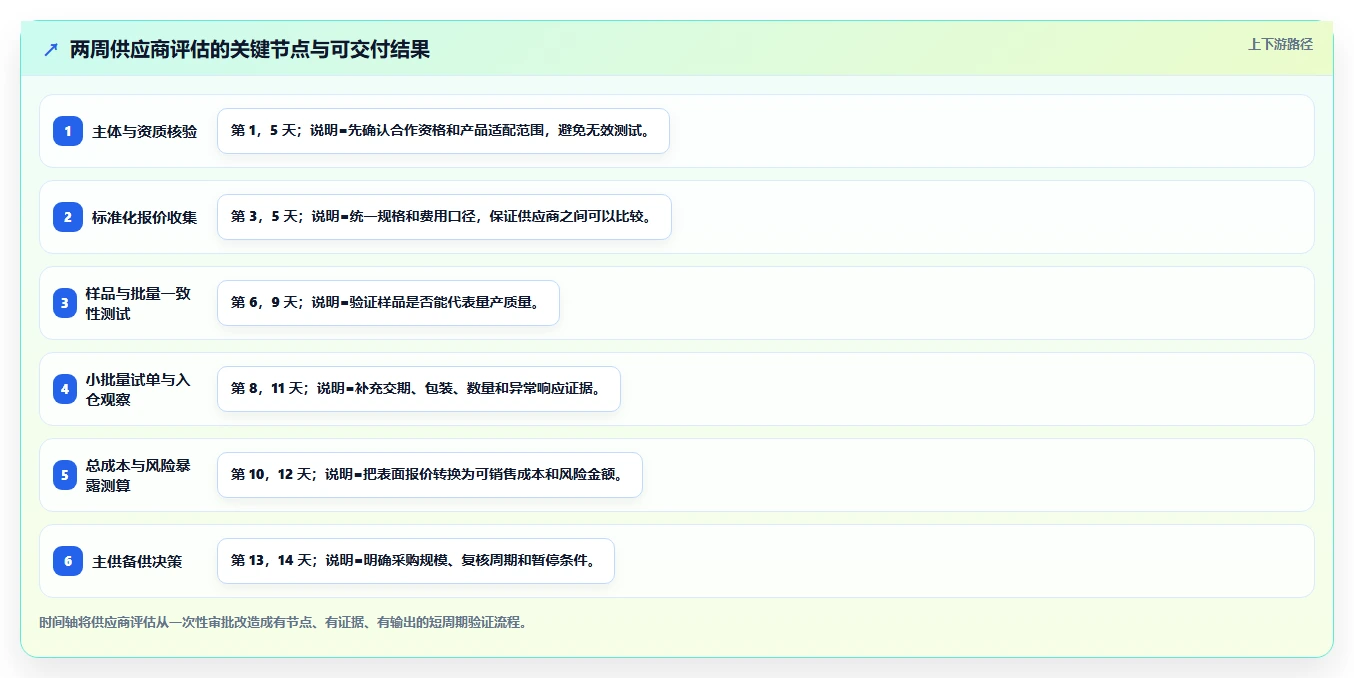Select the 小批量试单与入仓观察 step label
The image size is (1354, 678).
[138, 389]
